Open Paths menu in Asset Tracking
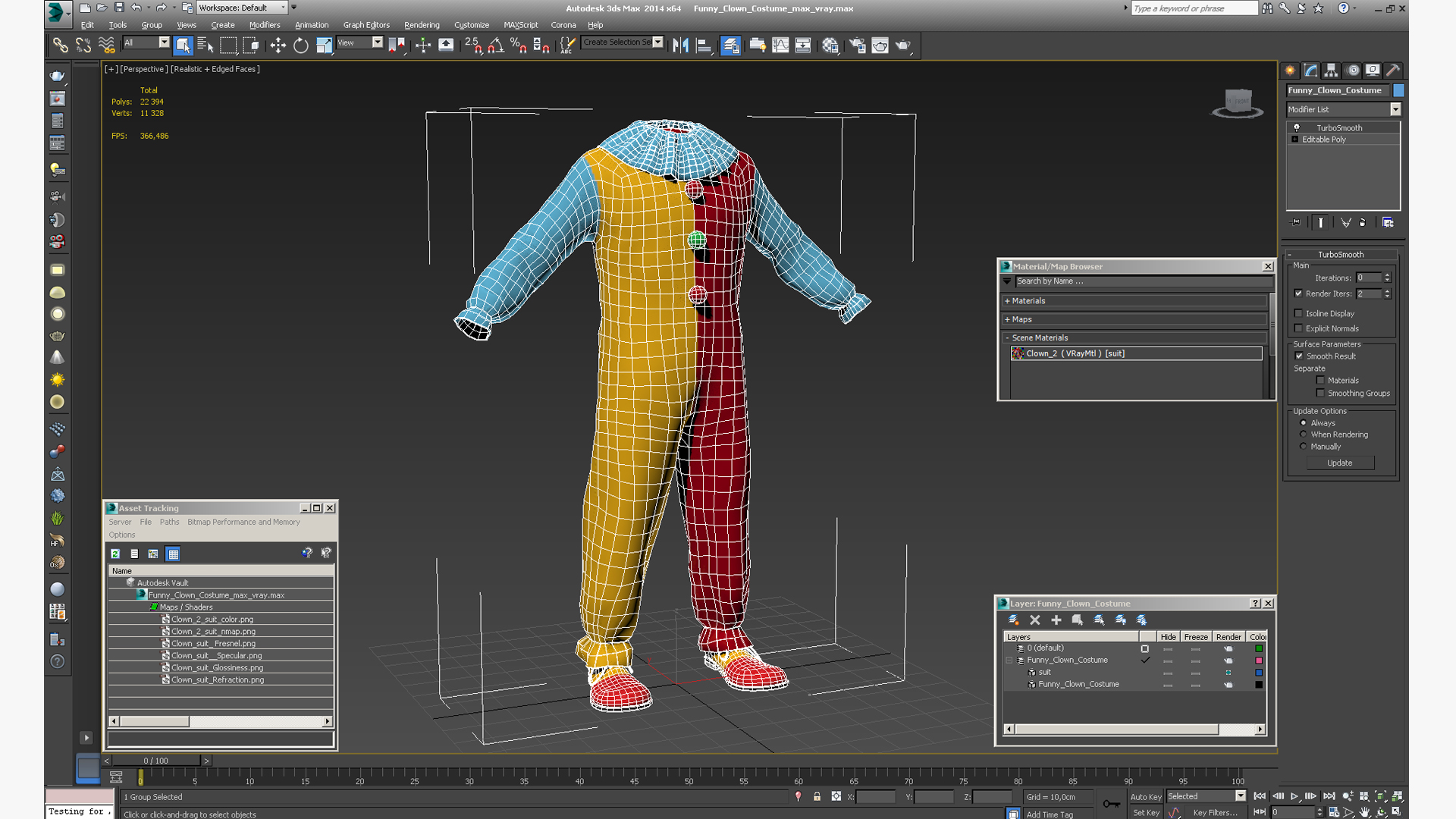This screenshot has height=819, width=1456. 170,522
